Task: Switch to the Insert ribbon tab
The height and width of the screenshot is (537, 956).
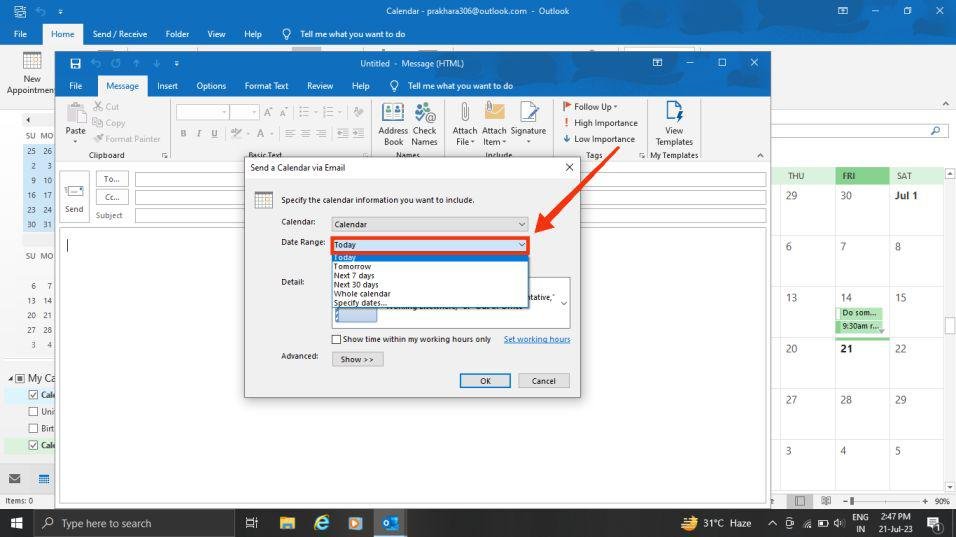Action: 167,86
